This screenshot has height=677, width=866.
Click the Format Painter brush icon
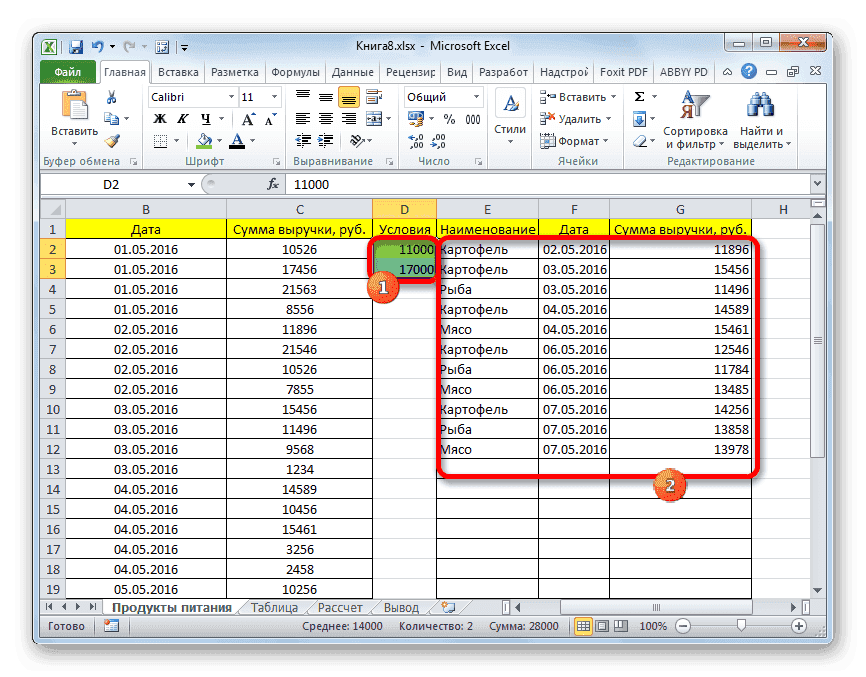coord(111,141)
